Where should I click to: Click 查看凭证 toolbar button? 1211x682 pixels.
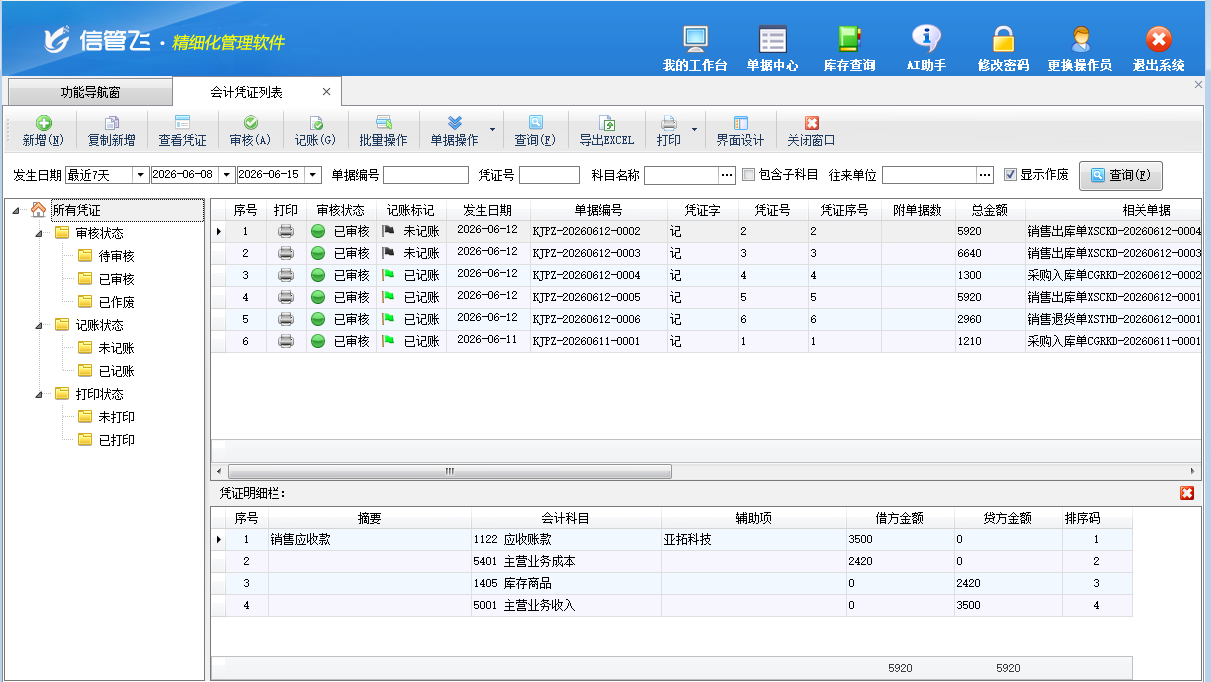pos(182,131)
